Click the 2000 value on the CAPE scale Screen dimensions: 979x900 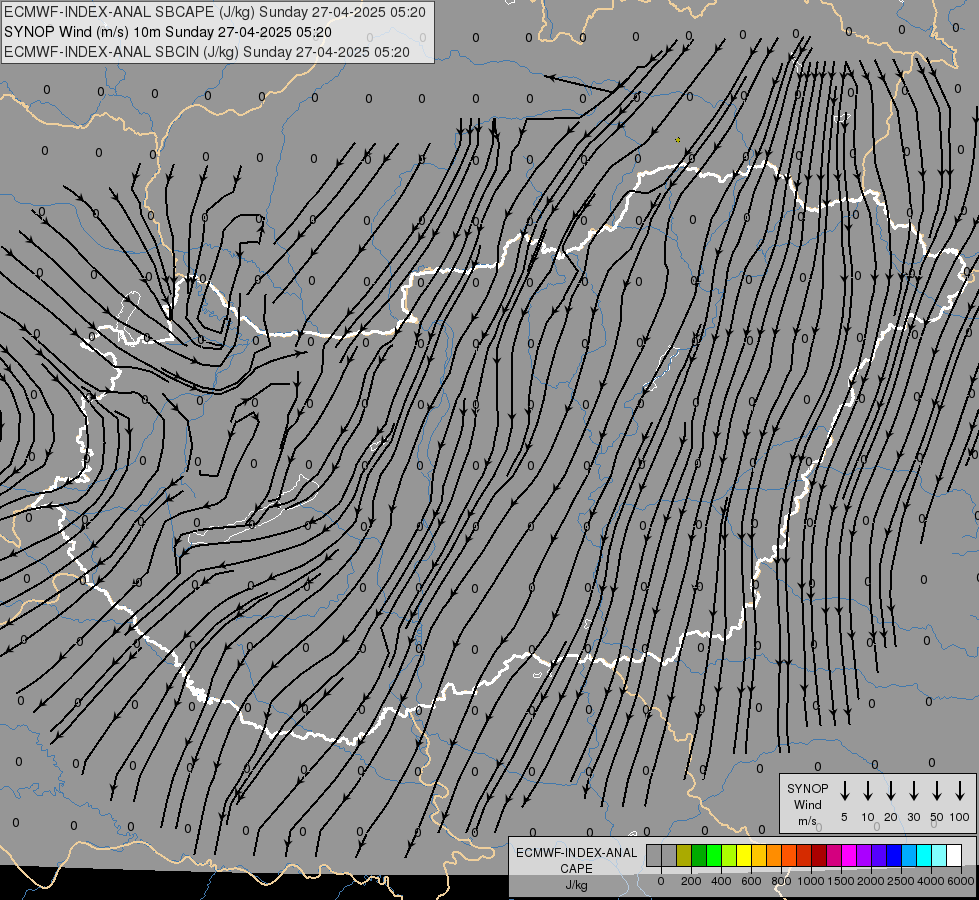click(871, 881)
